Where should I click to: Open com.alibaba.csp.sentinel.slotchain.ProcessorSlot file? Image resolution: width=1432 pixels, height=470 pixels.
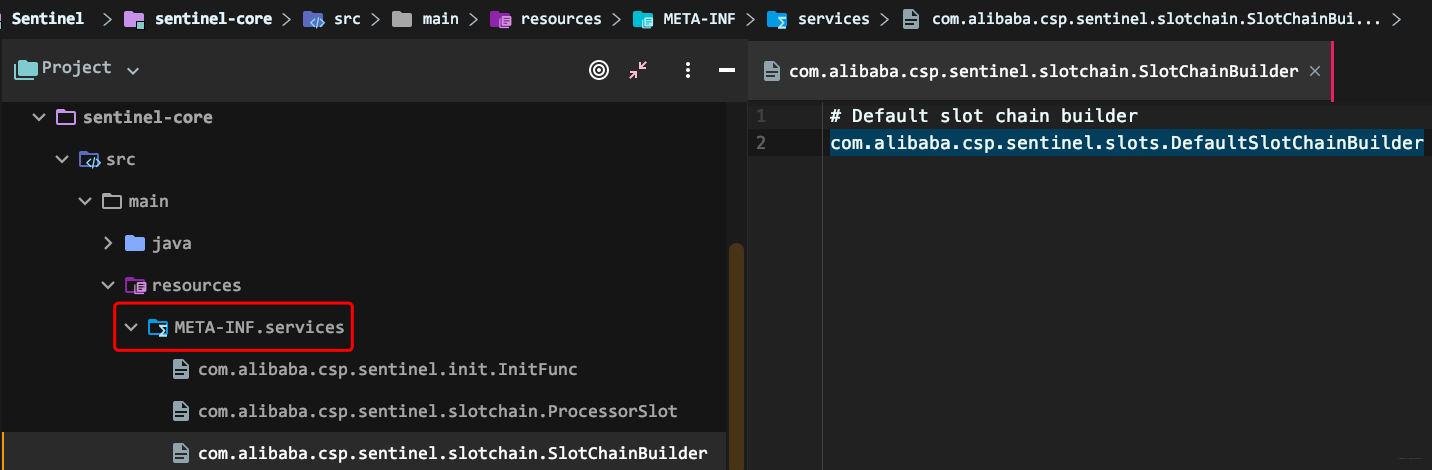click(438, 411)
